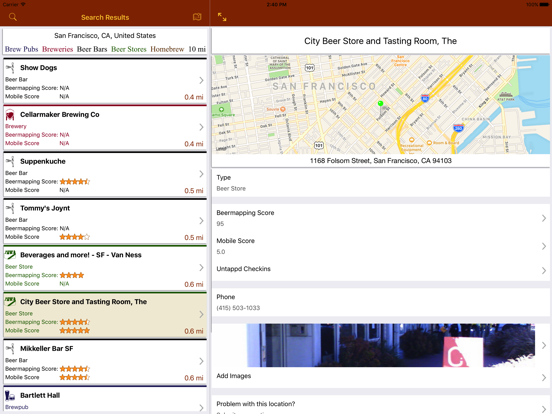Open Tommy's Joynt via its chevron
This screenshot has width=552, height=414.
coord(201,221)
